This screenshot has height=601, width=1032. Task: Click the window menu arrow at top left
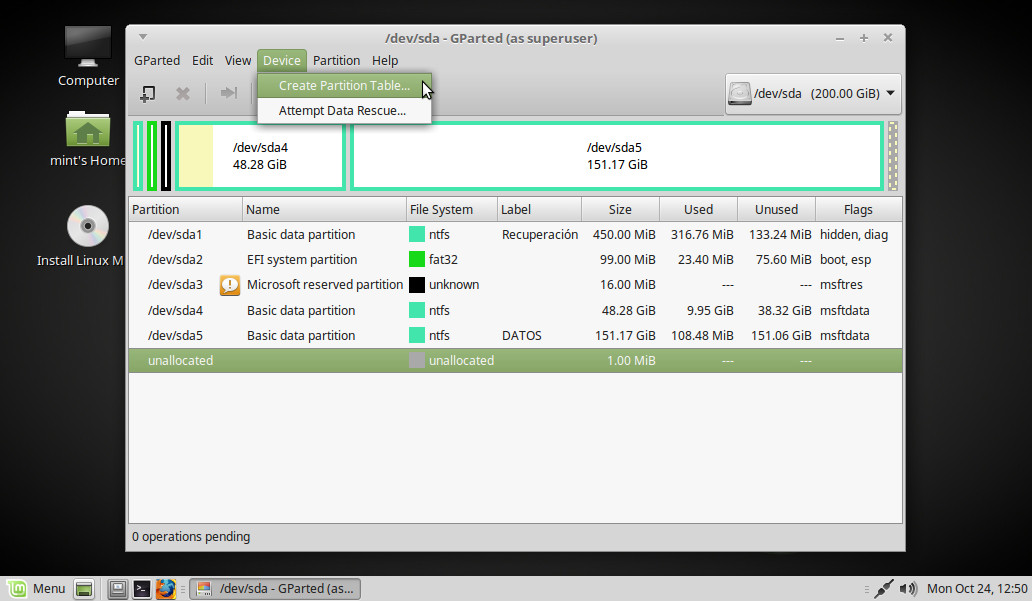coord(141,36)
